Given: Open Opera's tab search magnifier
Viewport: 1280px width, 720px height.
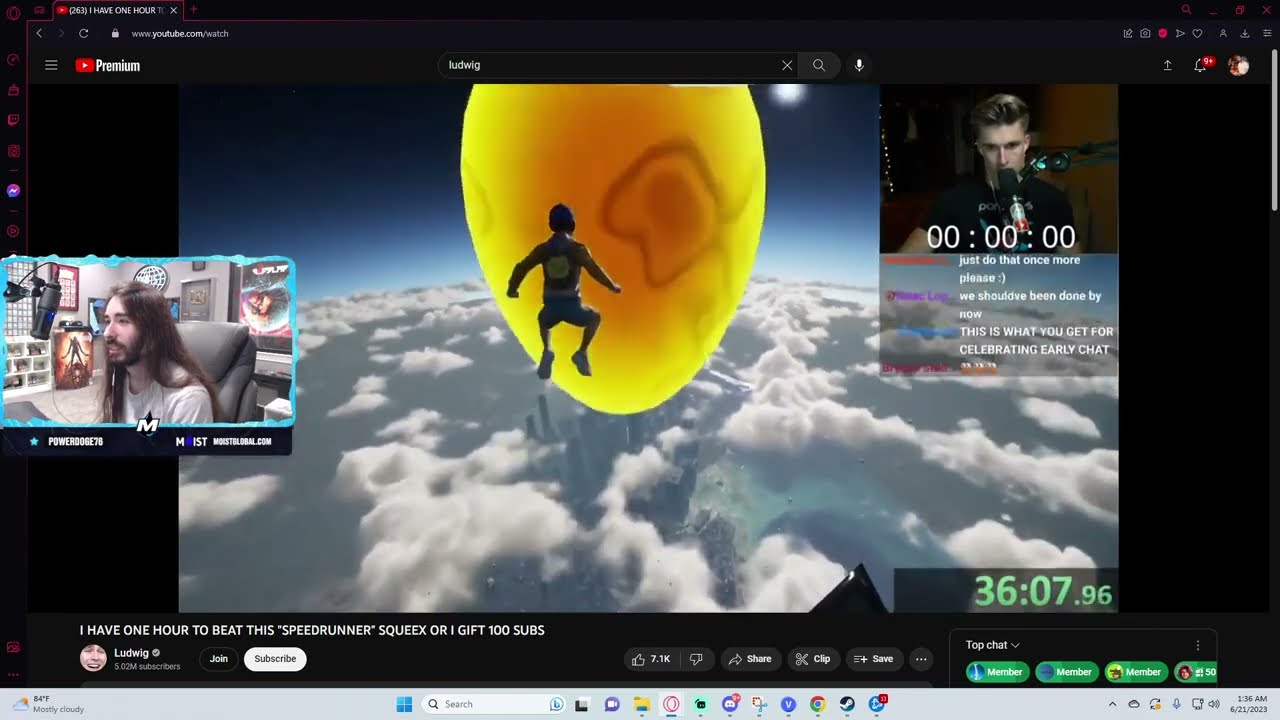Looking at the screenshot, I should pos(1186,10).
